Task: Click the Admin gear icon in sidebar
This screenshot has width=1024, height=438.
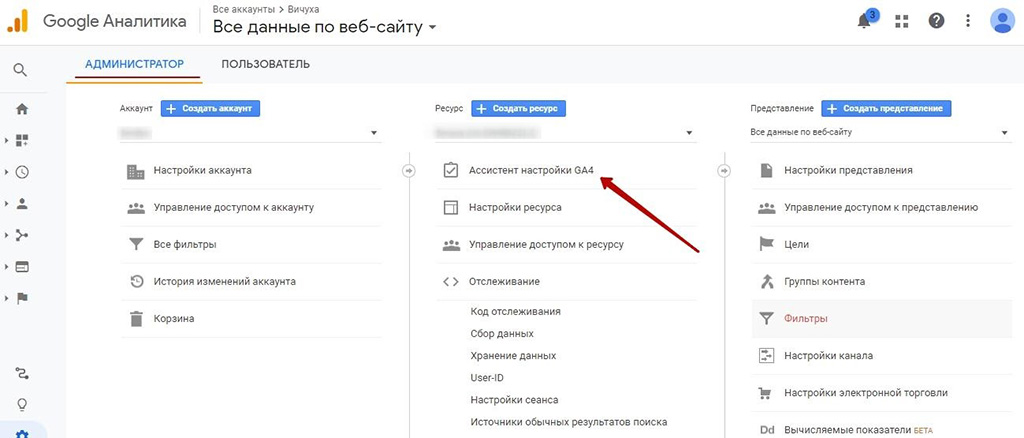Action: (22, 433)
